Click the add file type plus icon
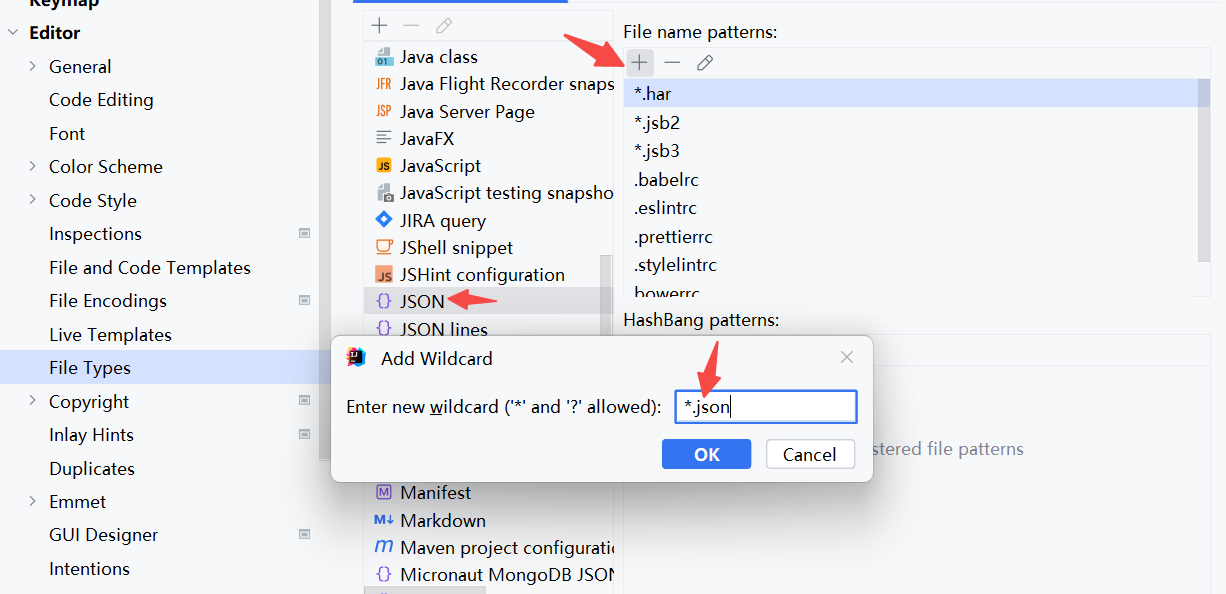The width and height of the screenshot is (1226, 594). (x=379, y=26)
